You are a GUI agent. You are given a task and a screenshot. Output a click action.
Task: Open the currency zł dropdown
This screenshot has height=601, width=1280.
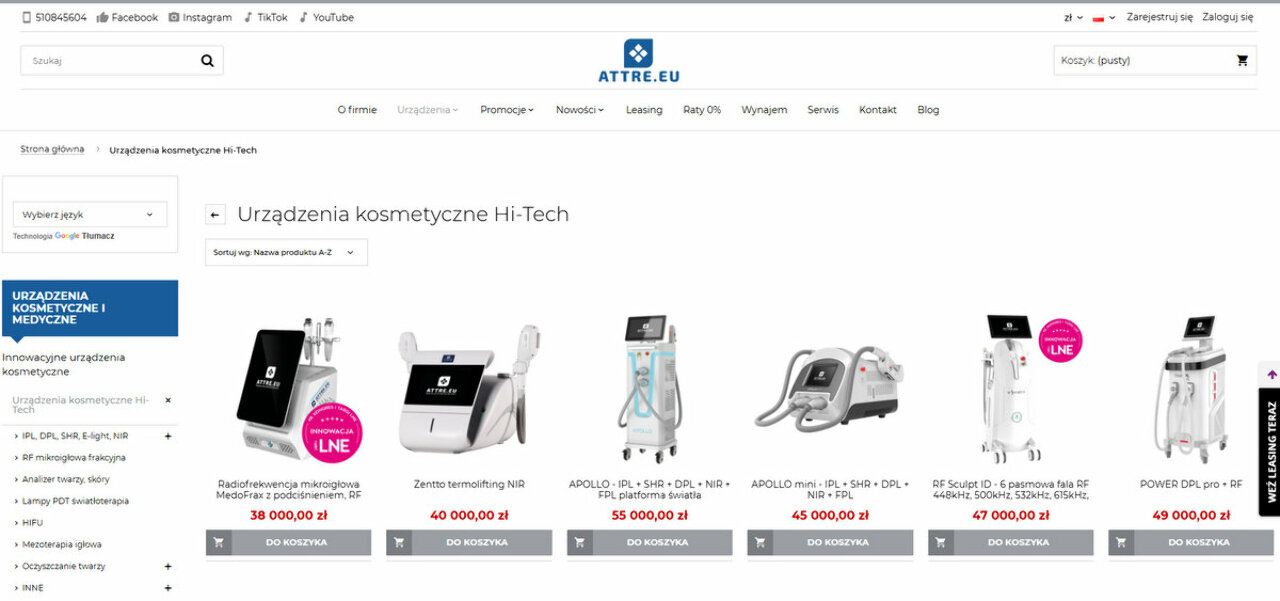pos(1074,17)
